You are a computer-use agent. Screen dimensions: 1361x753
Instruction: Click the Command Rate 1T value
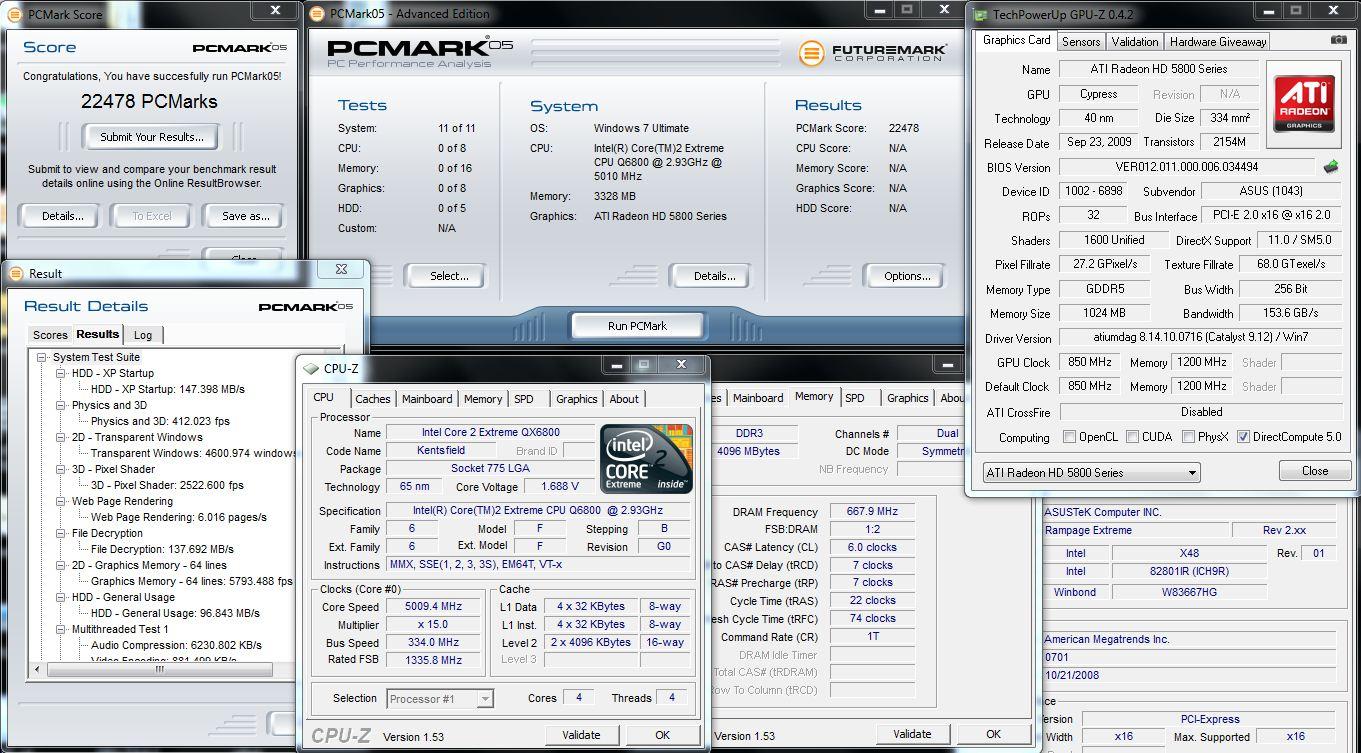click(871, 637)
